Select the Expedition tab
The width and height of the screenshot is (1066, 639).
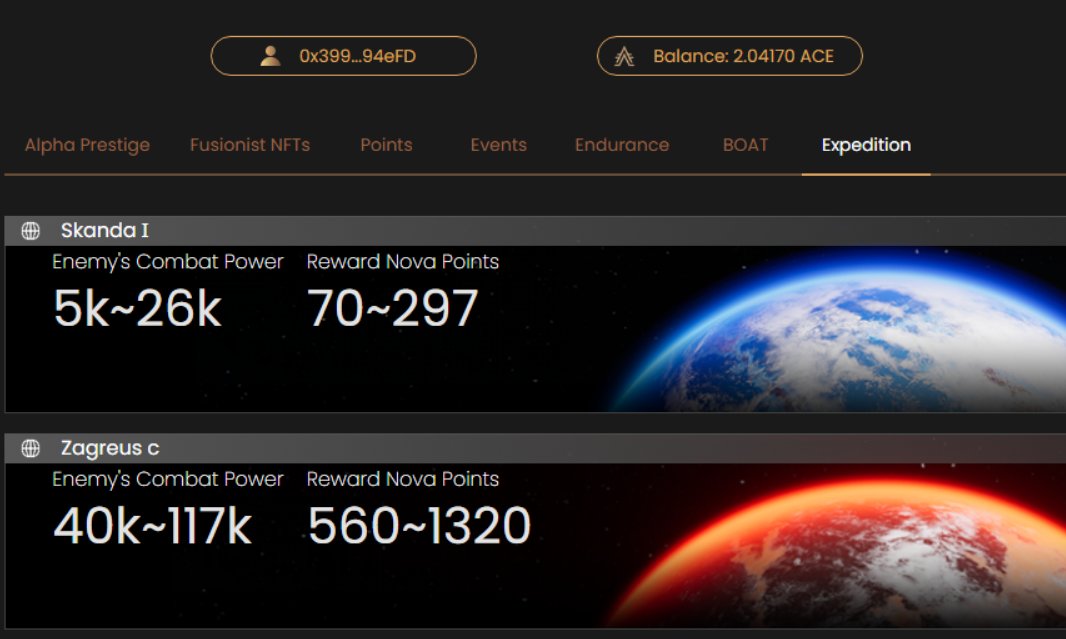(866, 145)
